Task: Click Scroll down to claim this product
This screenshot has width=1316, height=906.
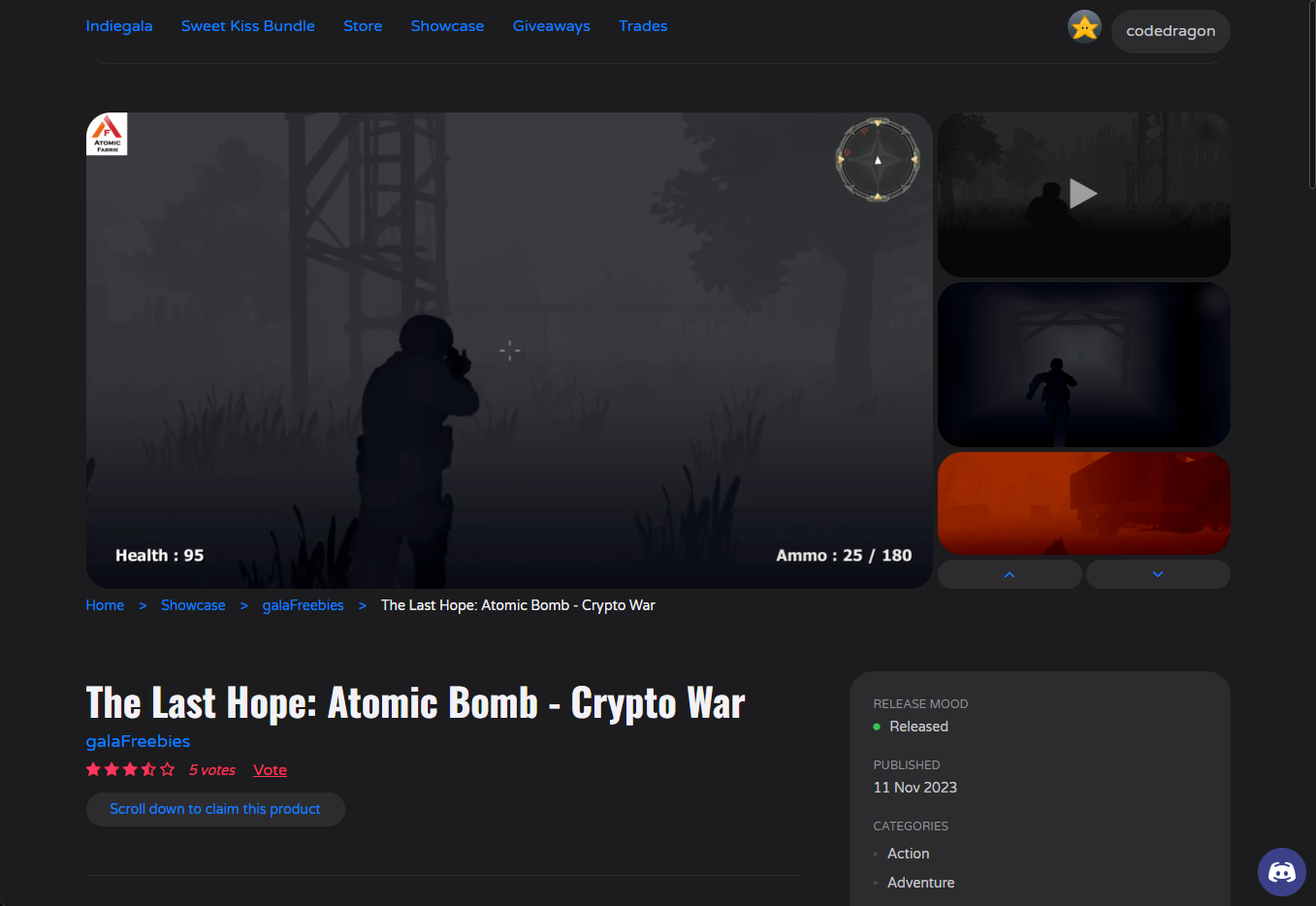Action: (215, 809)
